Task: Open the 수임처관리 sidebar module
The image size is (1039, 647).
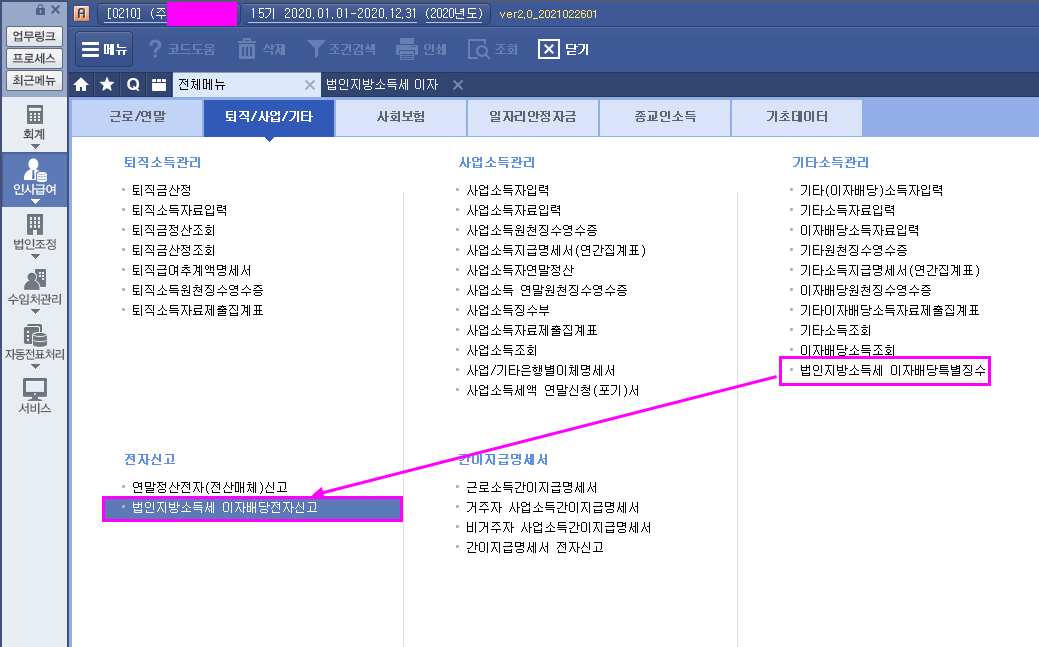Action: pyautogui.click(x=34, y=288)
